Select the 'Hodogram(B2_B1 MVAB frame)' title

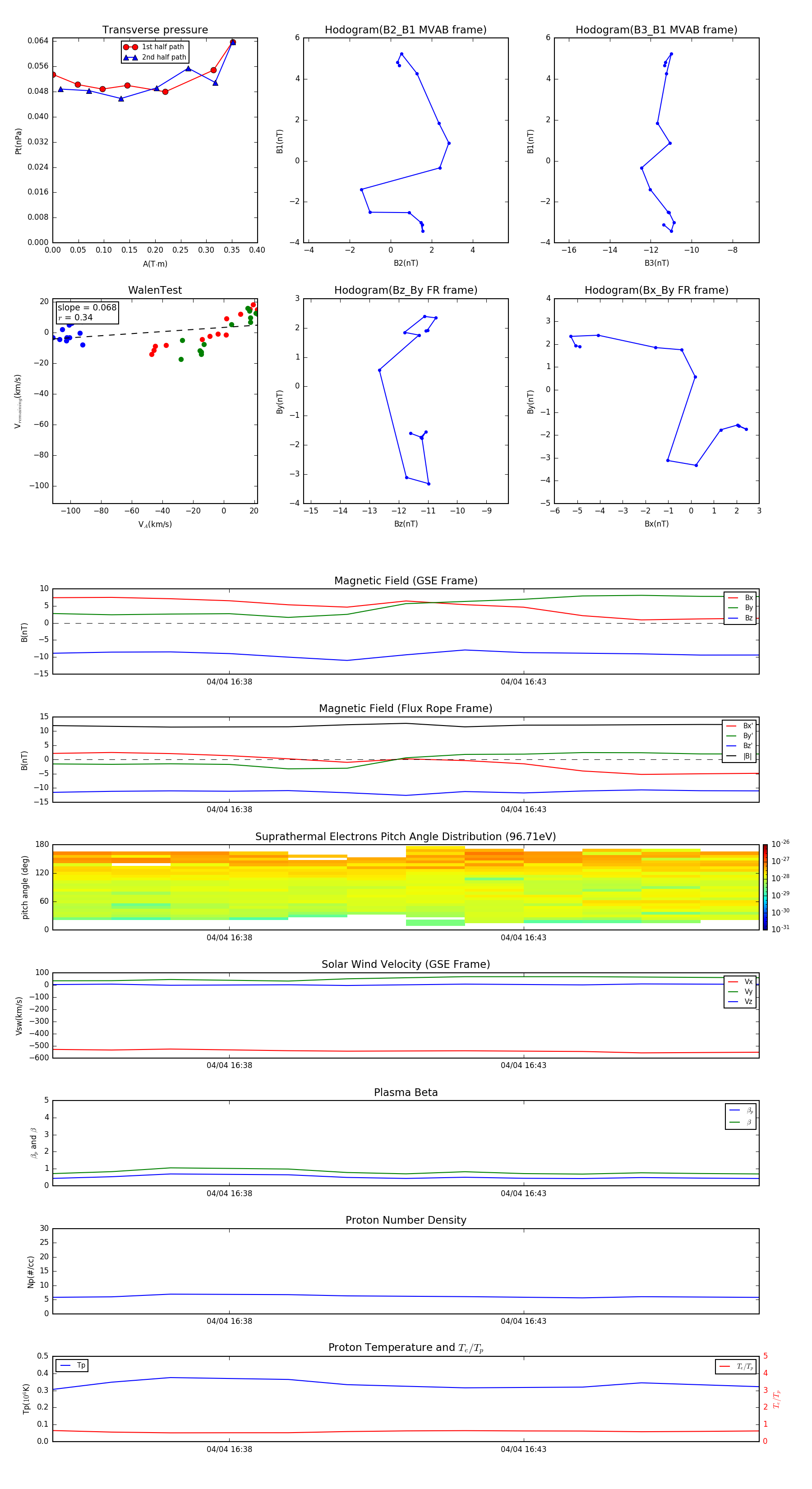coord(406,30)
